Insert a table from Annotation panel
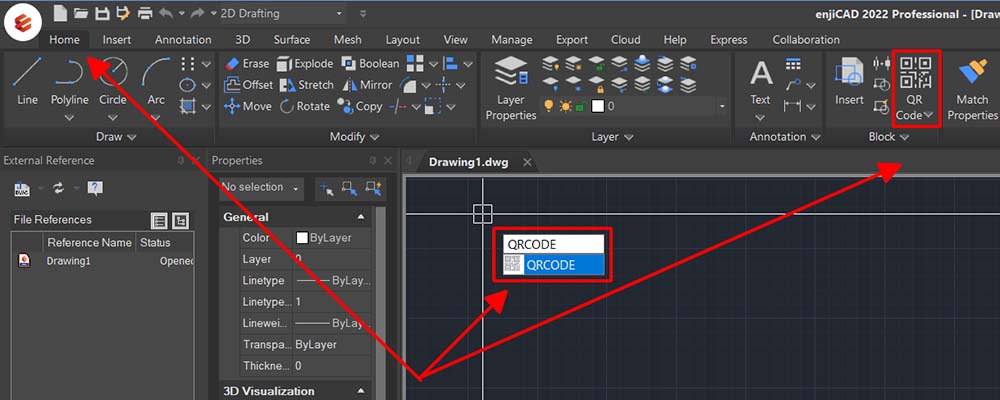This screenshot has width=1000, height=400. pos(793,64)
